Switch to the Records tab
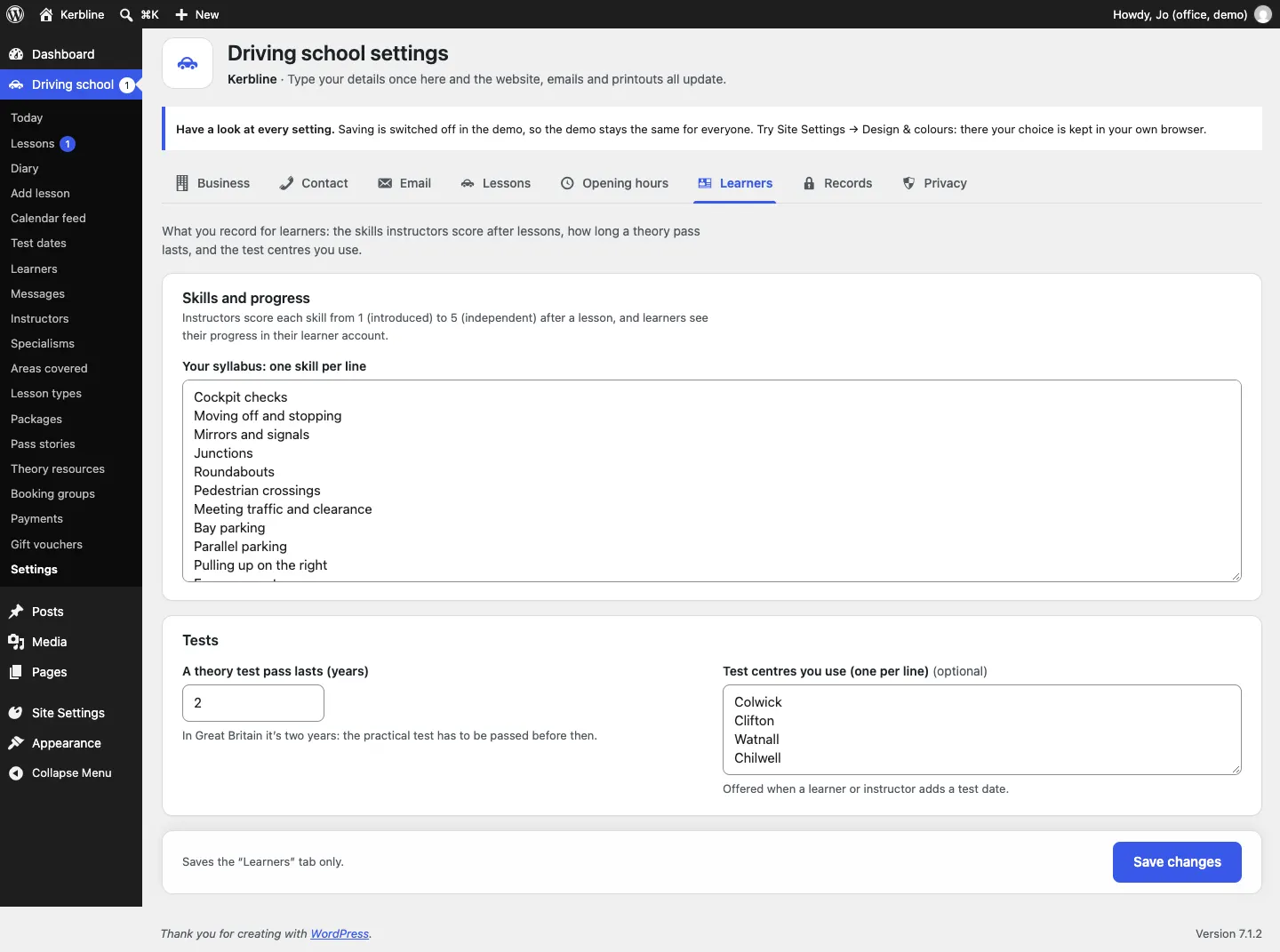 837,183
